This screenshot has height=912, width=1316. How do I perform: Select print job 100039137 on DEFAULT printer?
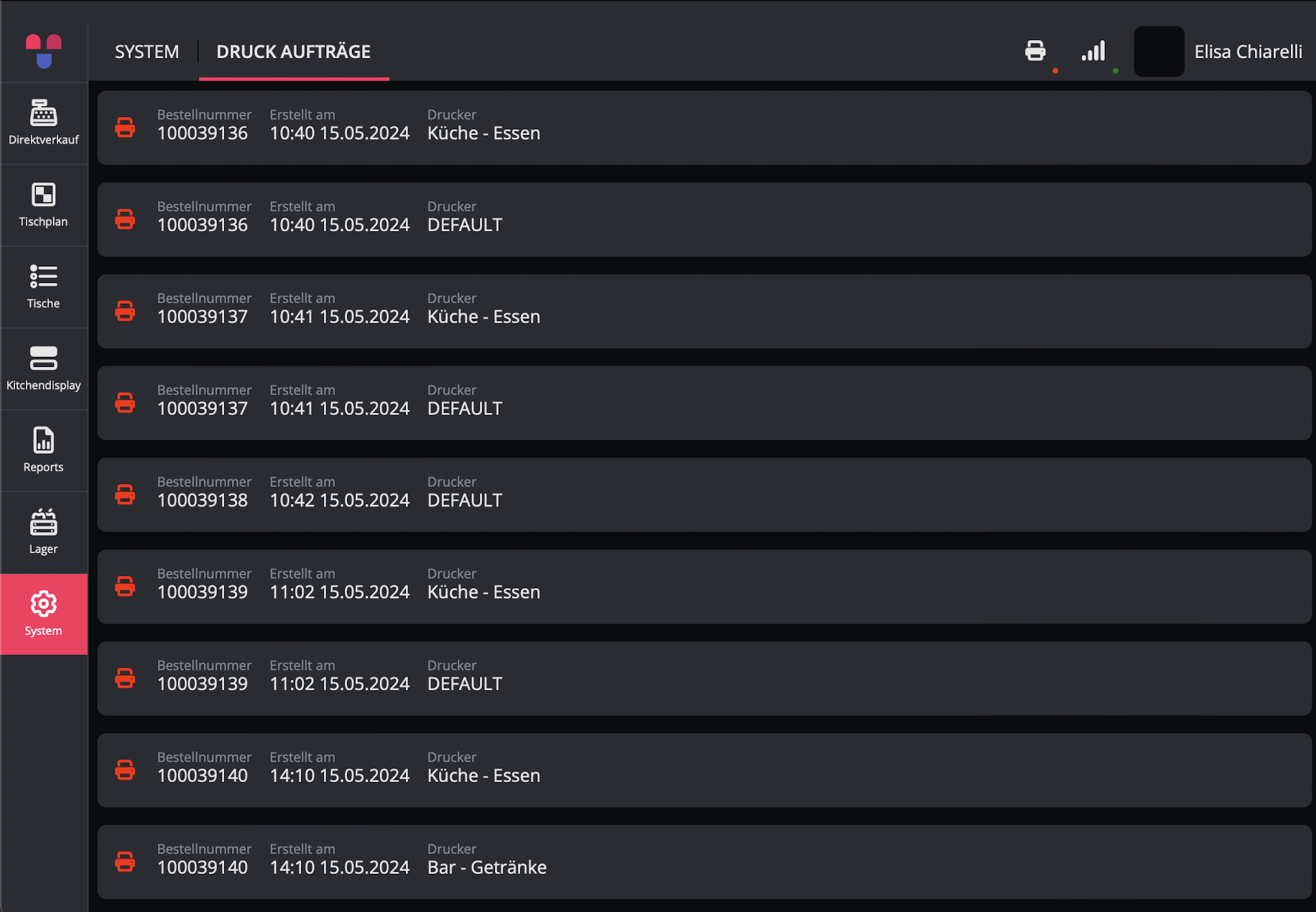click(704, 403)
